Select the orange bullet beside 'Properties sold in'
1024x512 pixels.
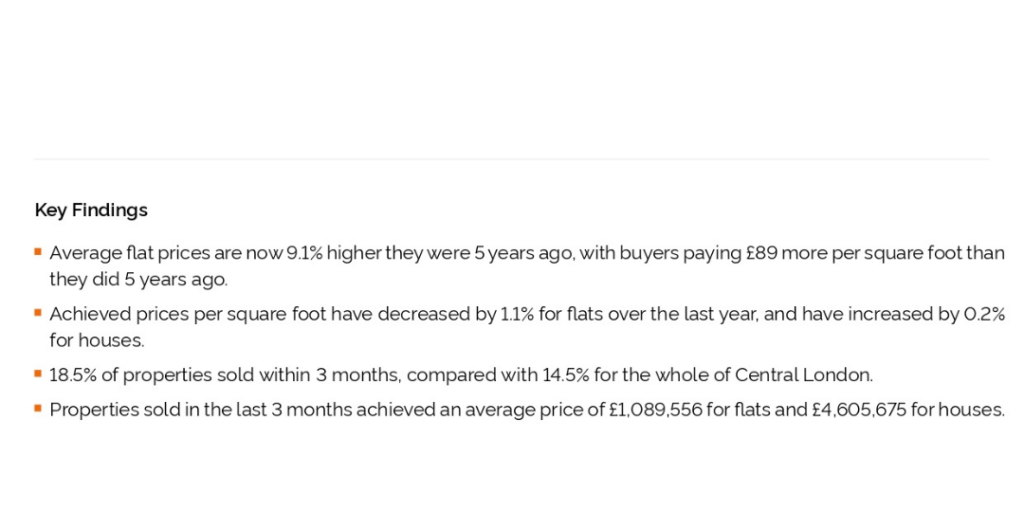point(38,409)
